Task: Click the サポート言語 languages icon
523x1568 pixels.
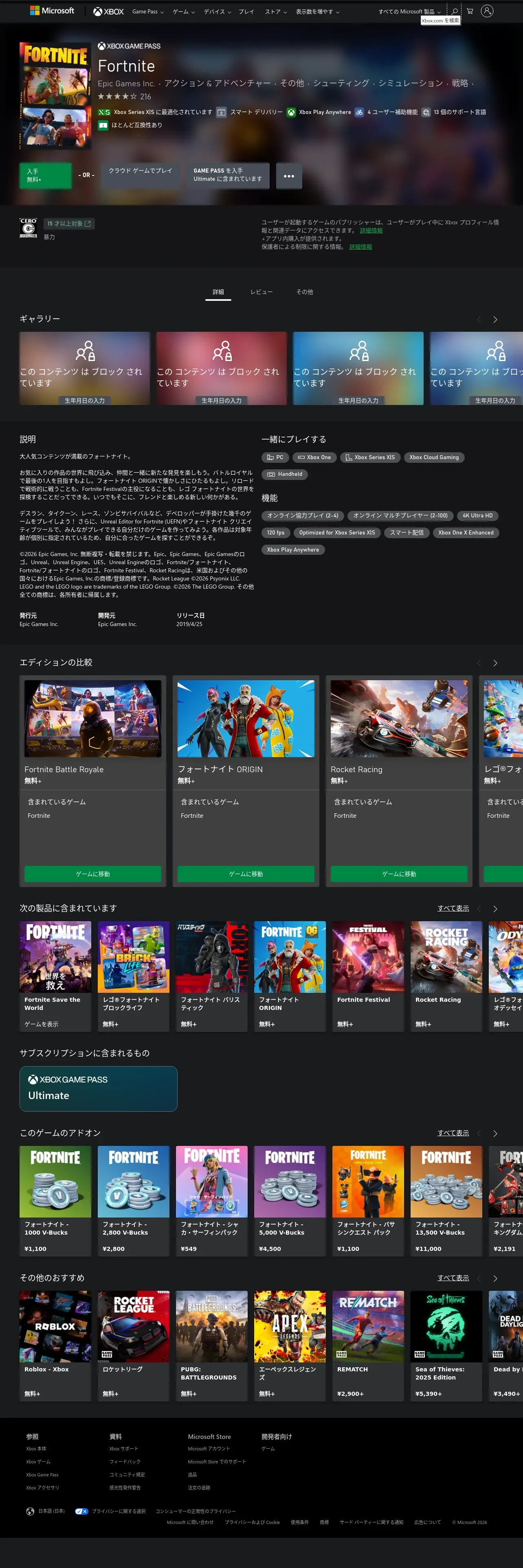Action: point(426,112)
